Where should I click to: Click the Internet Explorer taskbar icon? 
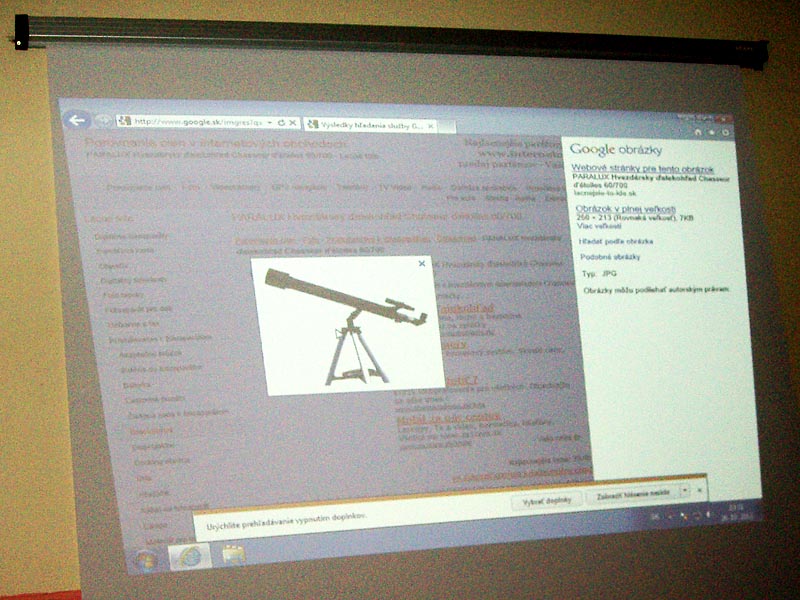click(189, 556)
